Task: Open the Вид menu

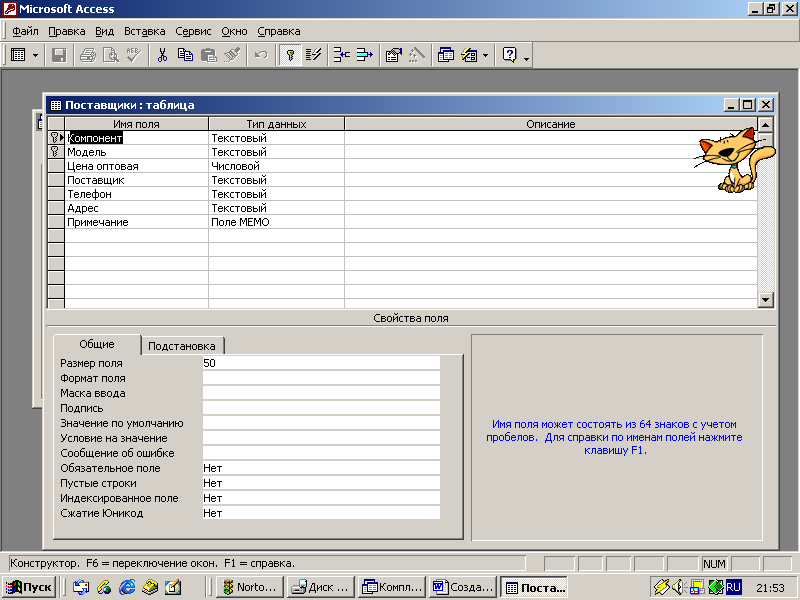Action: 105,31
